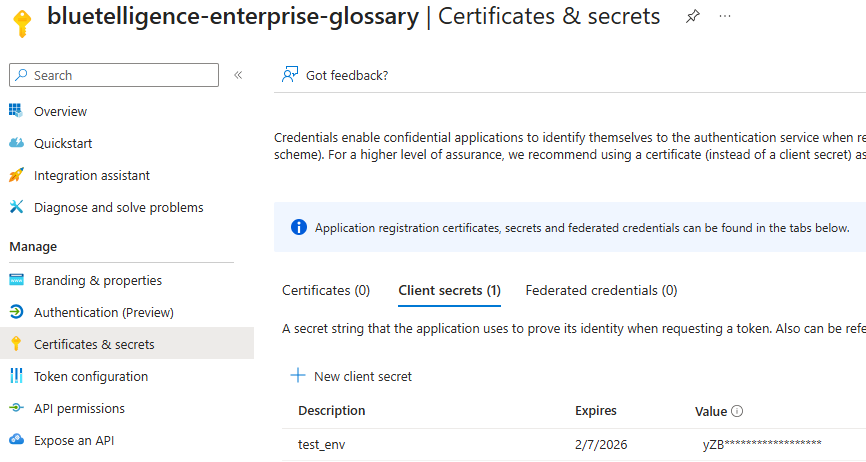This screenshot has width=866, height=462.
Task: Collapse the sidebar with the double chevron
Action: click(x=238, y=75)
